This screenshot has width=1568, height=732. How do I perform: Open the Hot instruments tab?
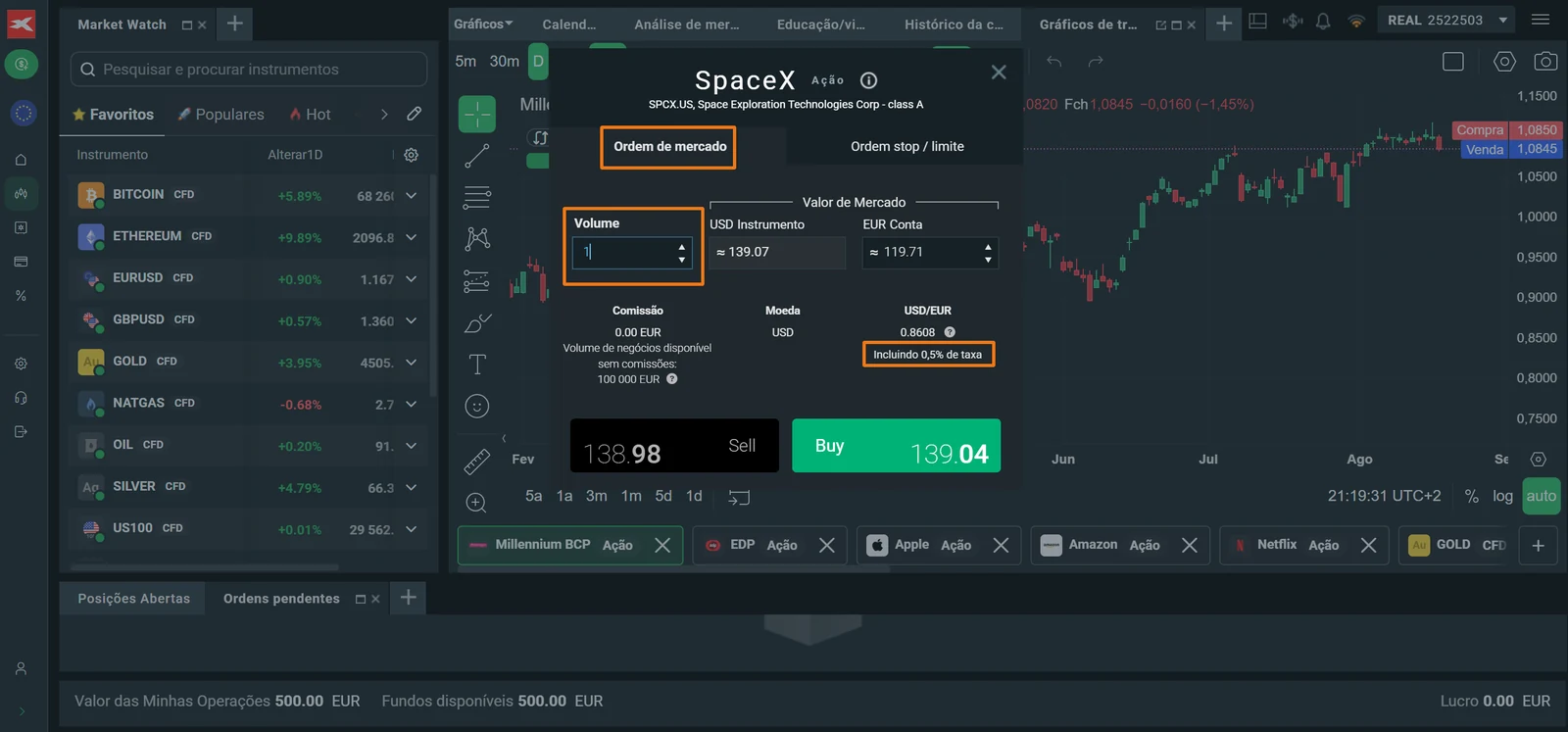[310, 114]
